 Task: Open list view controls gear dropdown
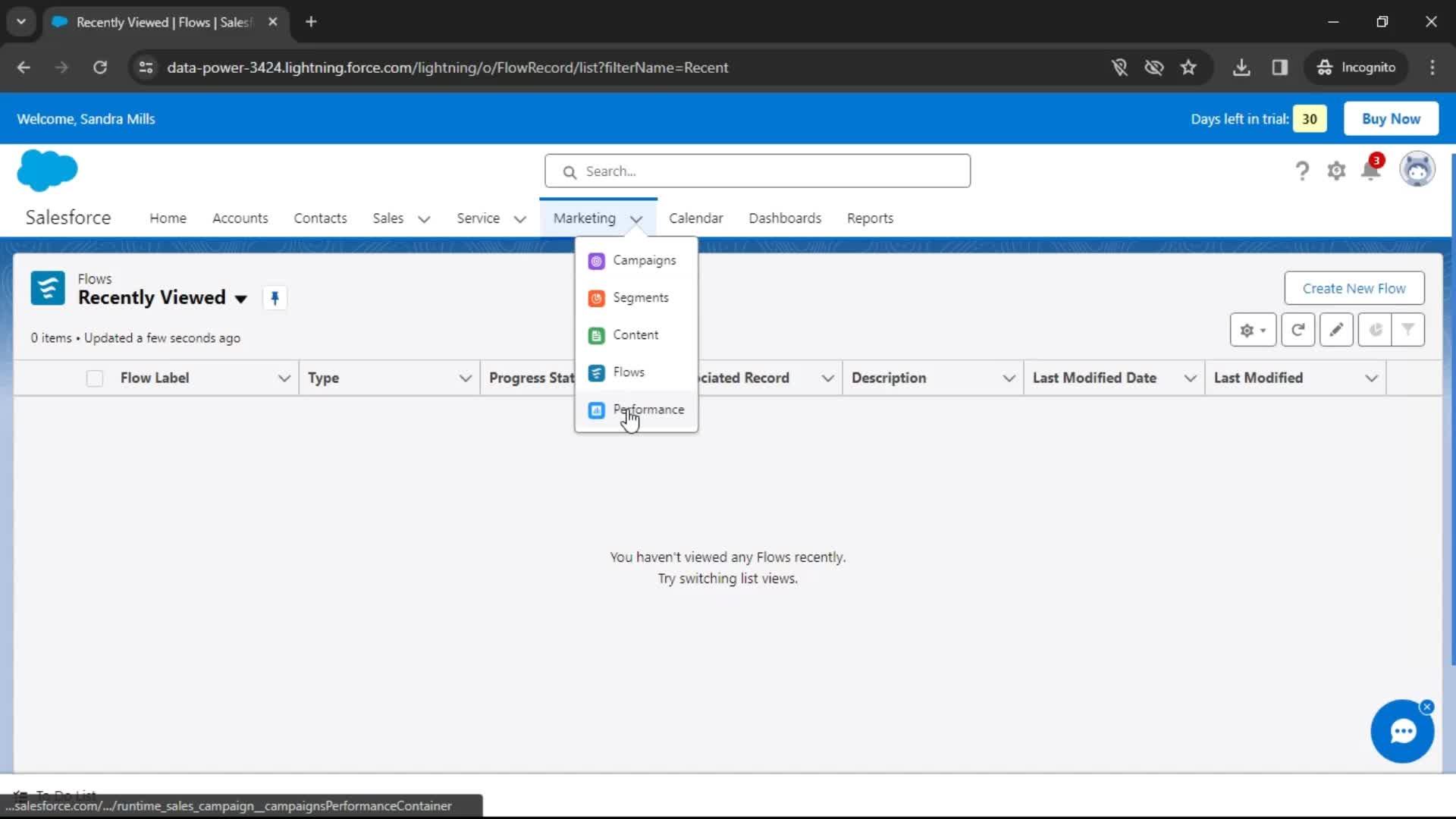click(x=1253, y=330)
